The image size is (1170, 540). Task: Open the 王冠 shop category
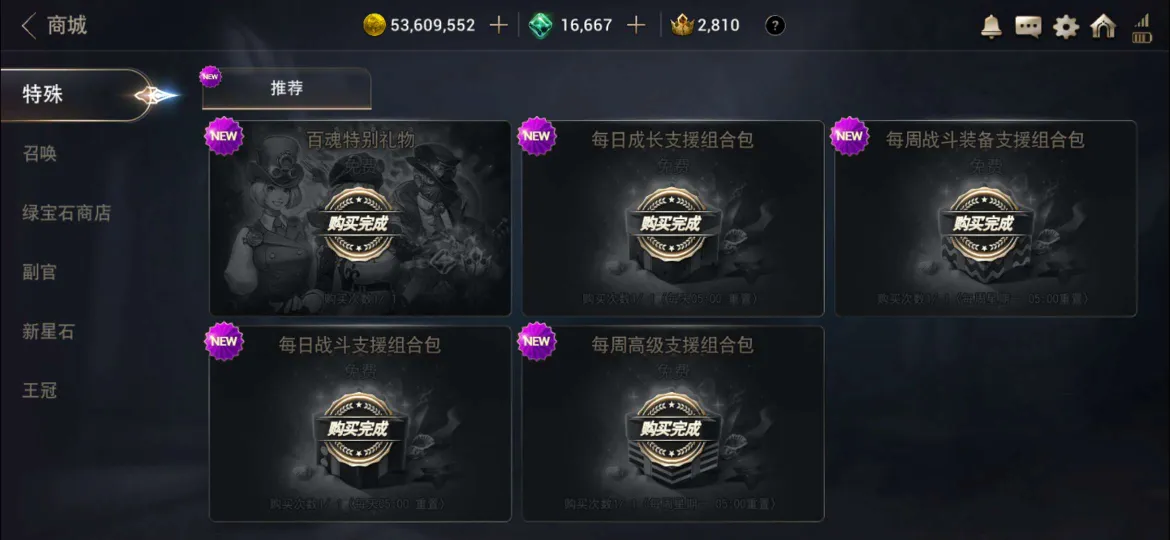pyautogui.click(x=40, y=390)
